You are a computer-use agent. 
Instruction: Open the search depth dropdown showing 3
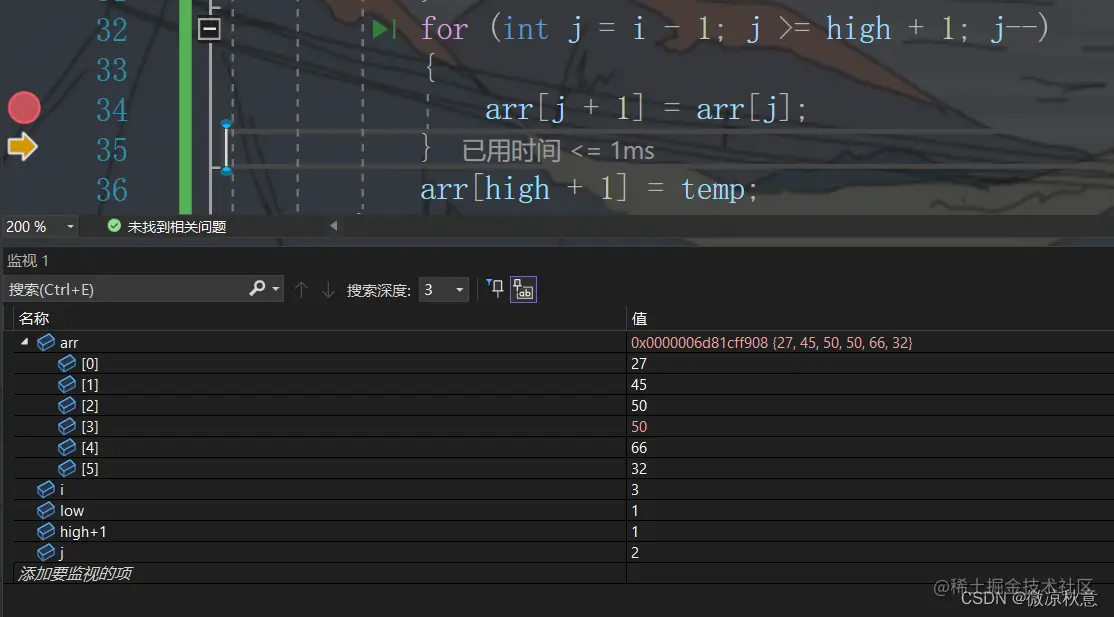pos(443,289)
